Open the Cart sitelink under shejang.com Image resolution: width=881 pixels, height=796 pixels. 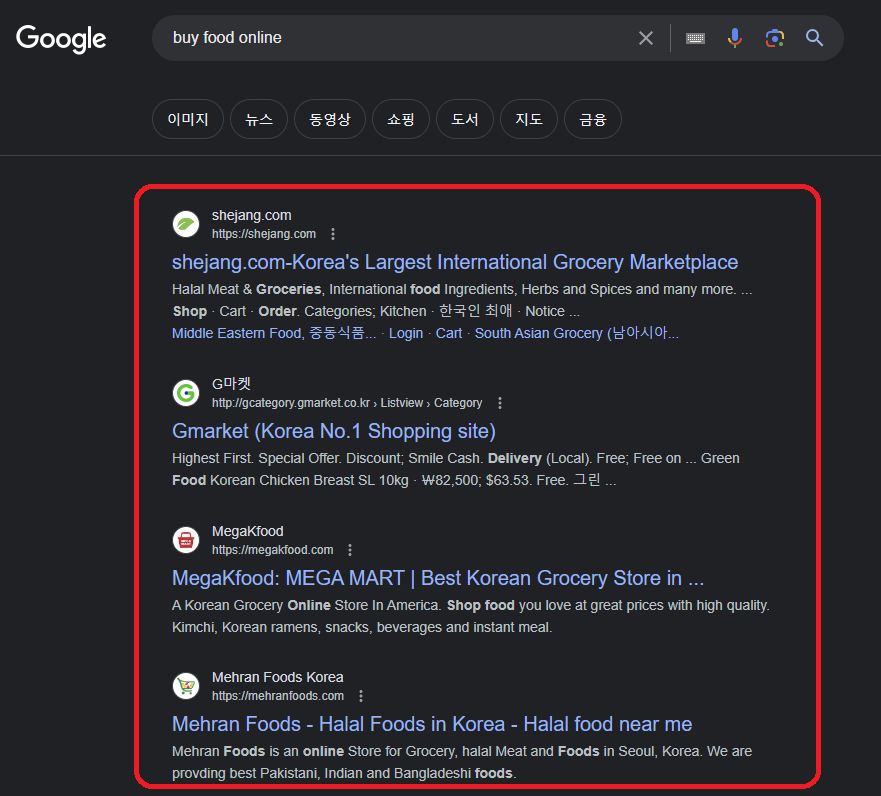tap(449, 333)
